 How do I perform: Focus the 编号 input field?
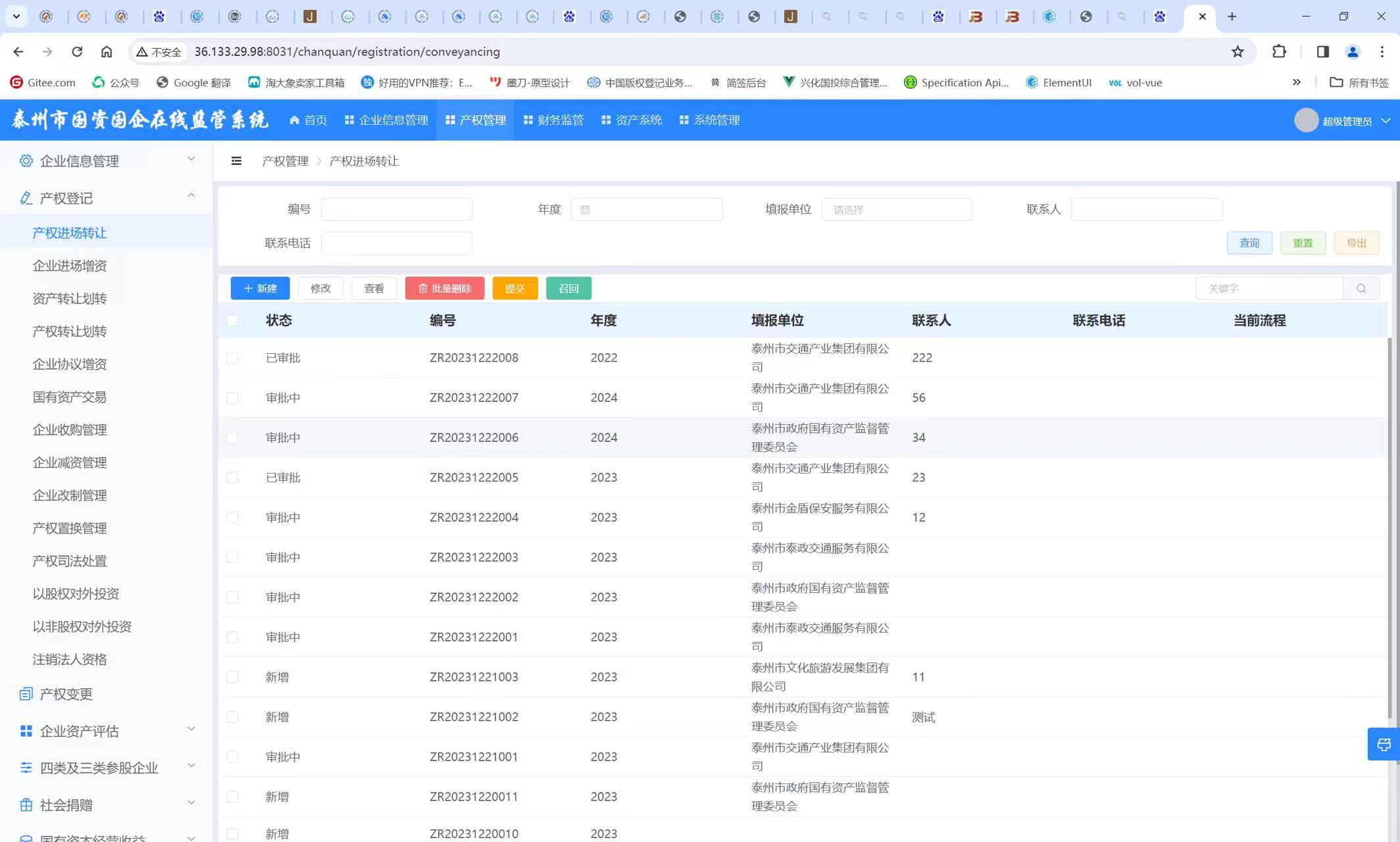(396, 209)
